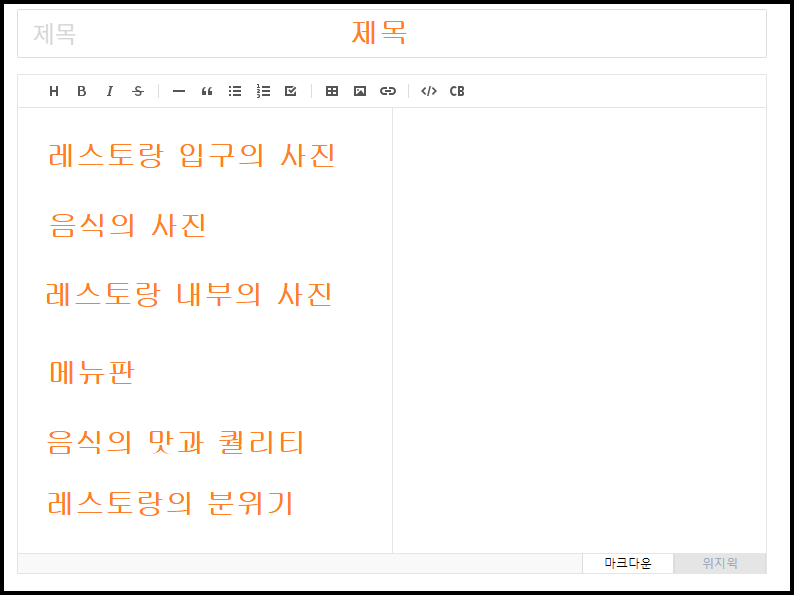Screen dimensions: 794x595
Task: Toggle italic formatting in the toolbar
Action: point(109,91)
